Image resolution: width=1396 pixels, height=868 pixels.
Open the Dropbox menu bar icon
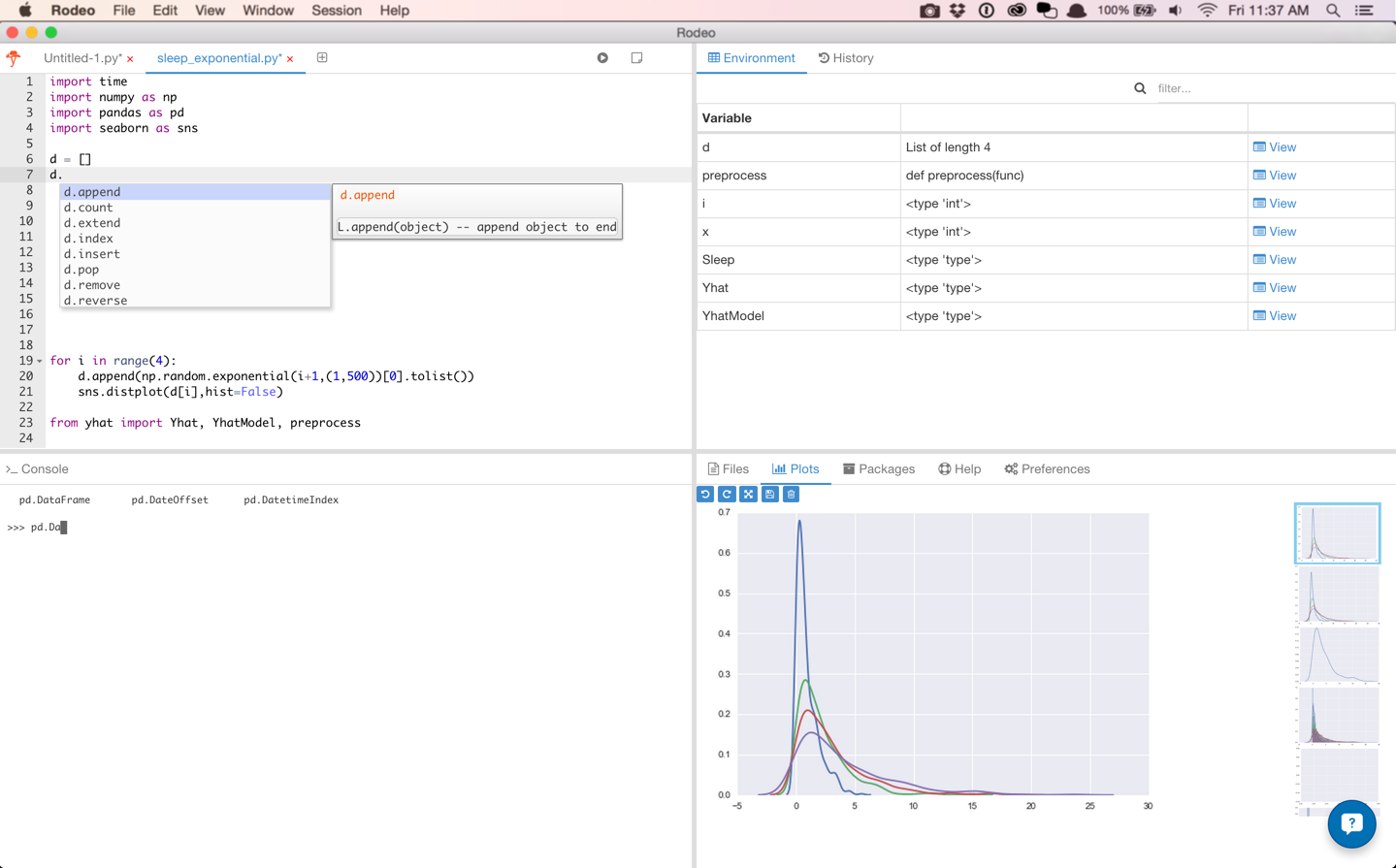(x=958, y=10)
